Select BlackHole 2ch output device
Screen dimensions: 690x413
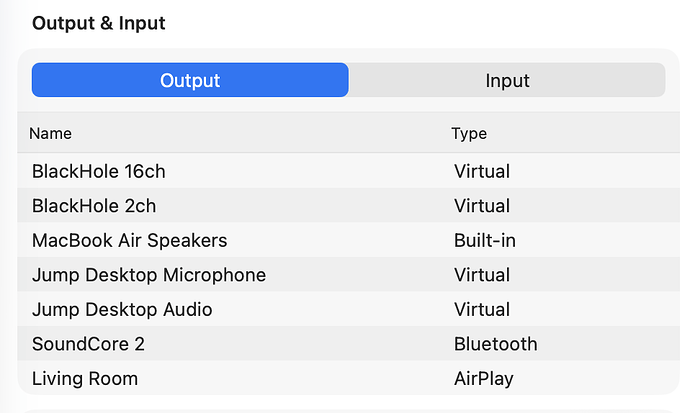[x=94, y=206]
